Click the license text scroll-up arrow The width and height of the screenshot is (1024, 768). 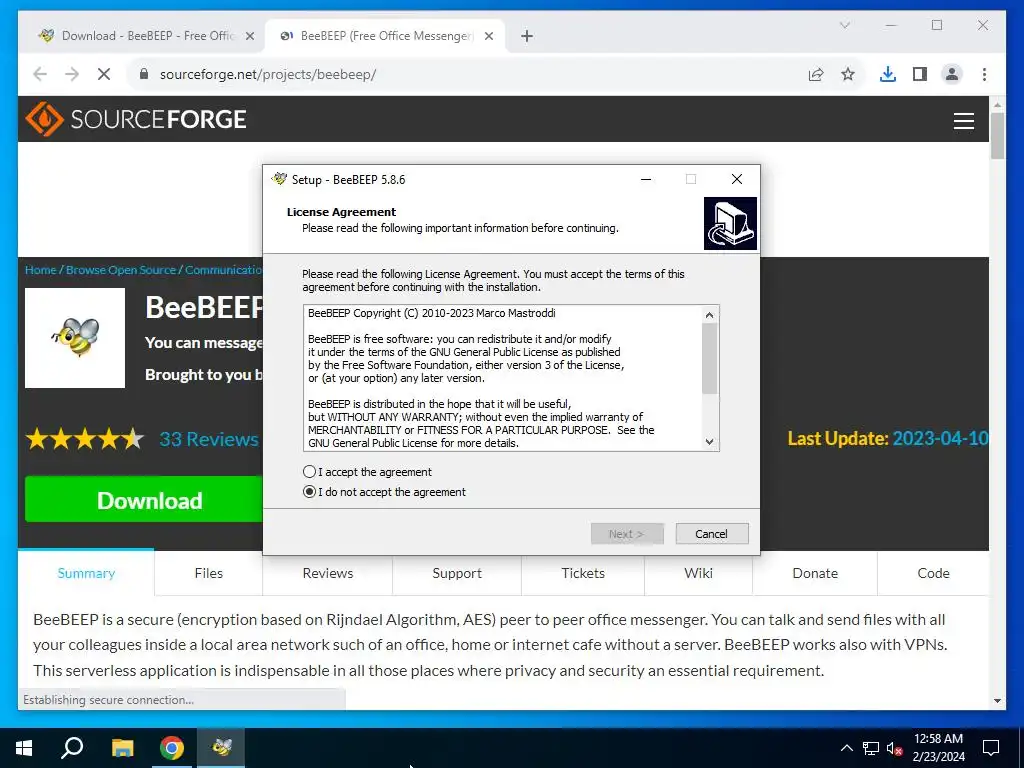[710, 315]
